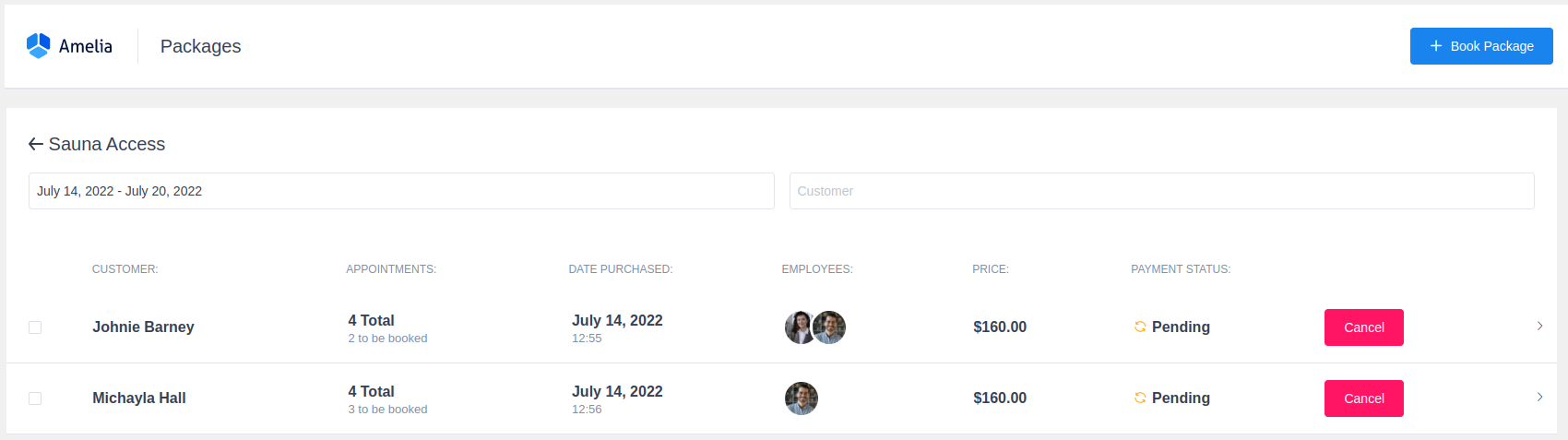The width and height of the screenshot is (1568, 440).
Task: Select the Michayla Hall row checkbox
Action: (x=35, y=398)
